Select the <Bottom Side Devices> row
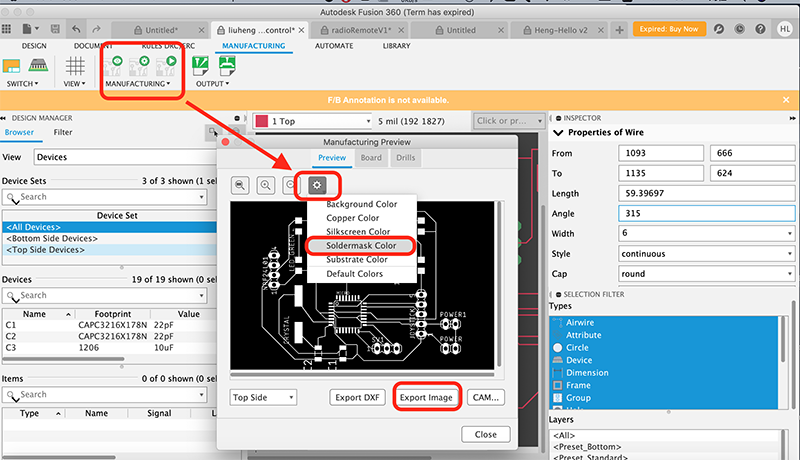This screenshot has width=800, height=460. pyautogui.click(x=109, y=238)
